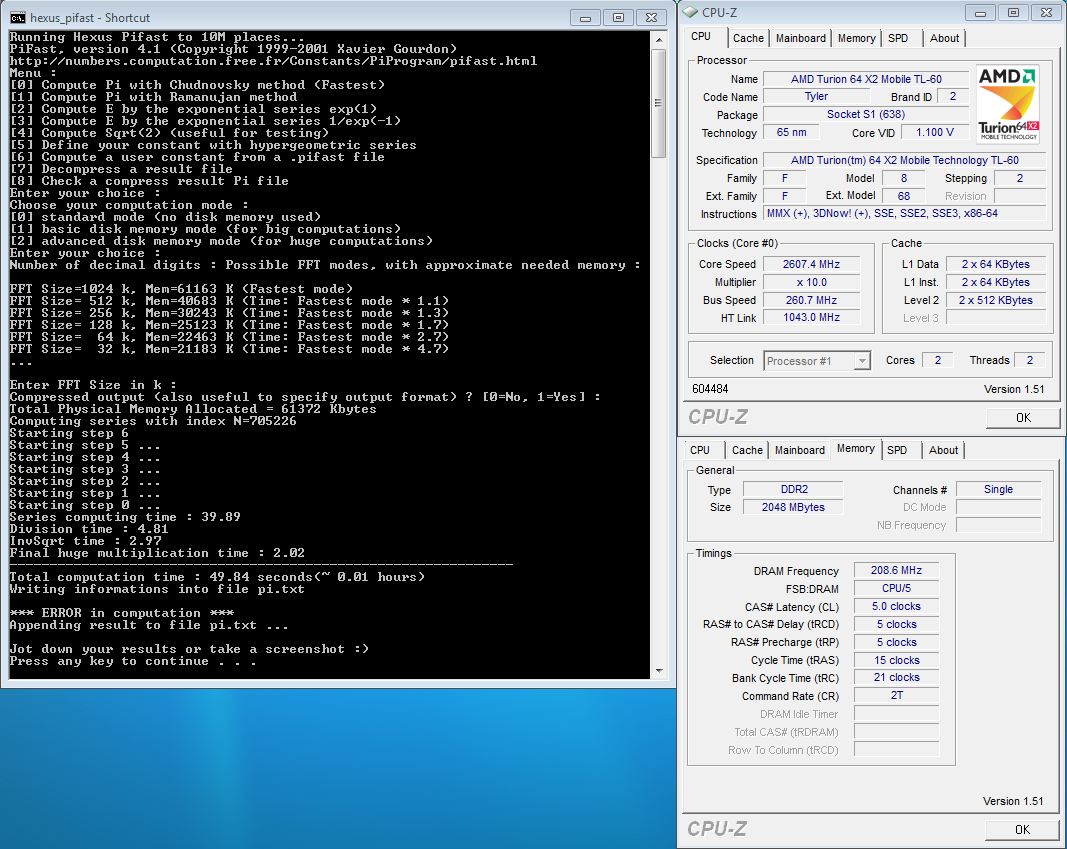1067x849 pixels.
Task: Click FSB:DRAM value 'CPU/5'
Action: point(896,588)
